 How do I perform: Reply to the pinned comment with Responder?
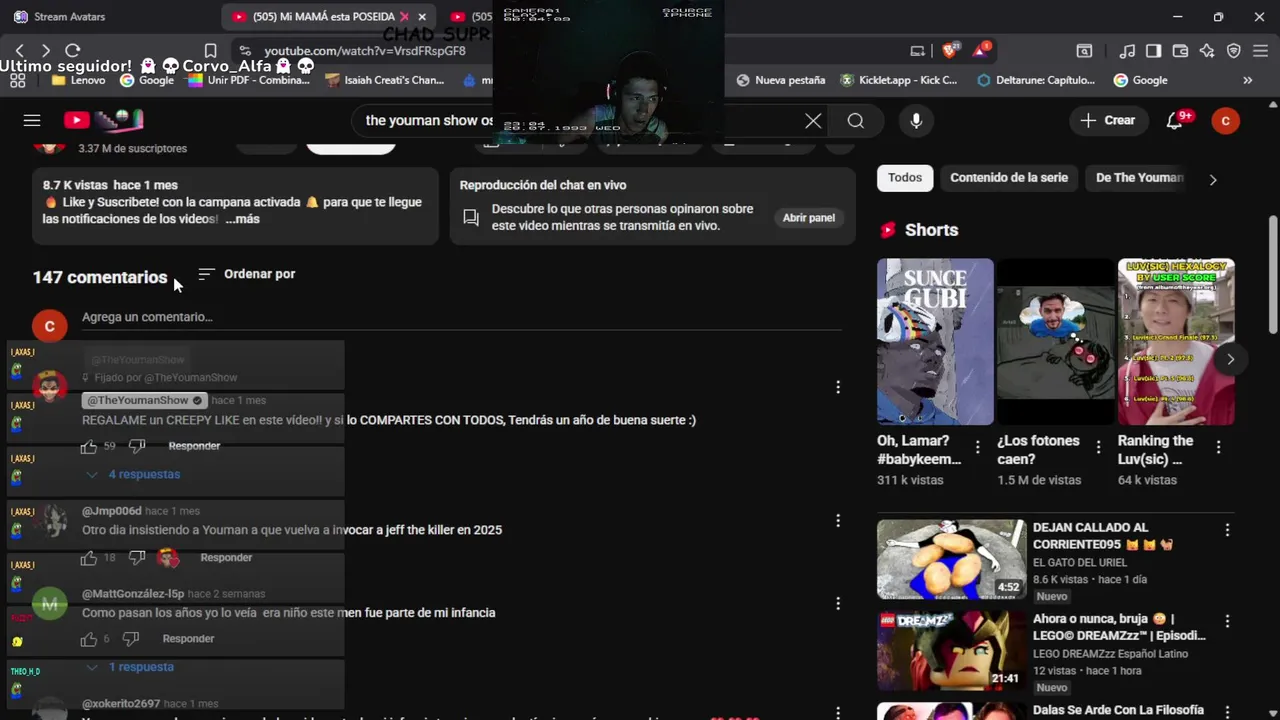tap(194, 446)
